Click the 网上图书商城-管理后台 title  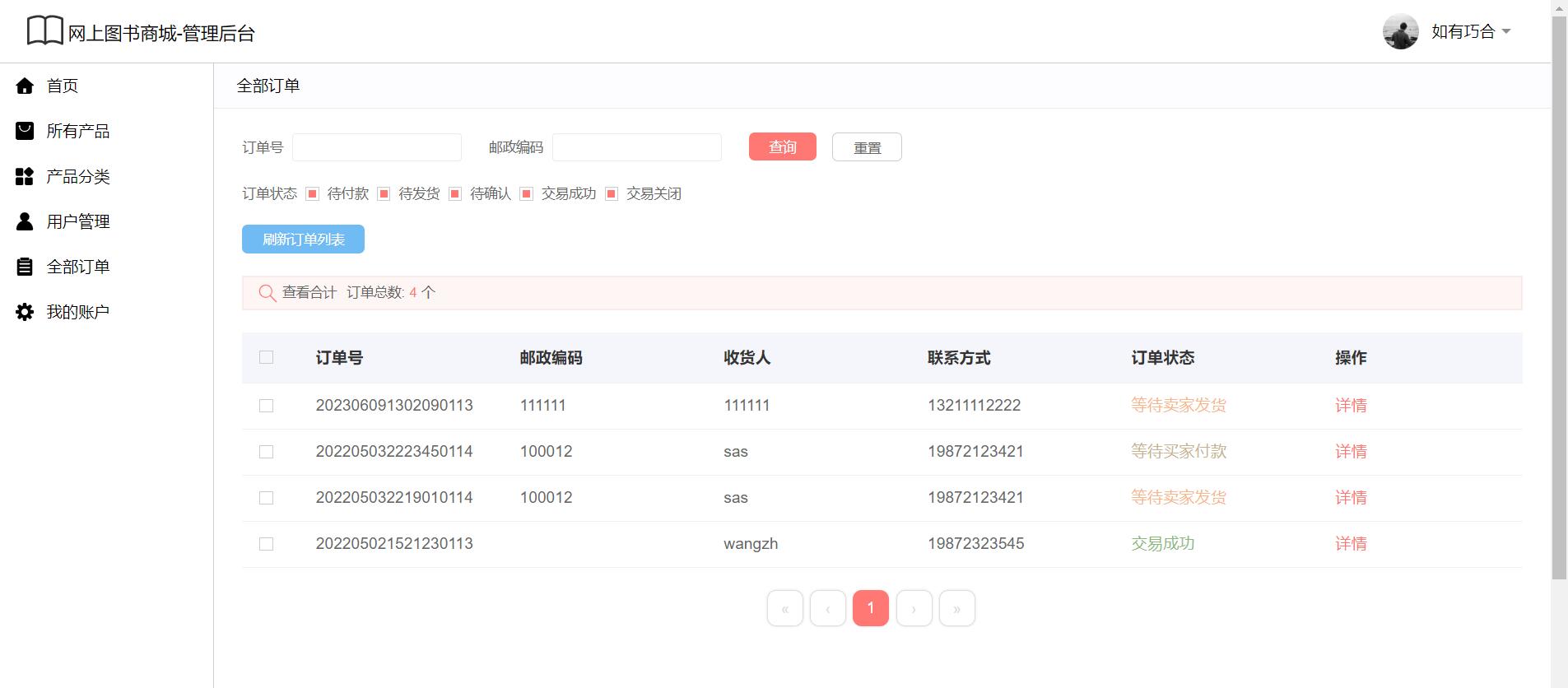click(x=161, y=33)
